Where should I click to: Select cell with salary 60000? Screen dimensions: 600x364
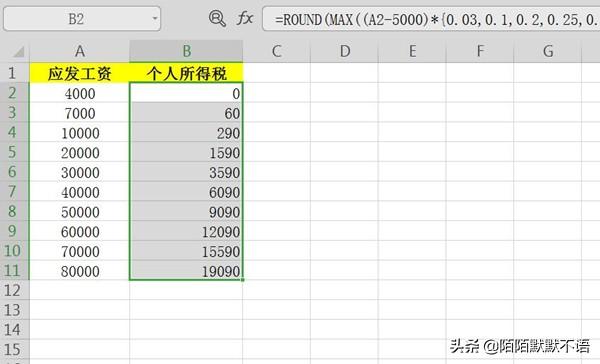[80, 232]
